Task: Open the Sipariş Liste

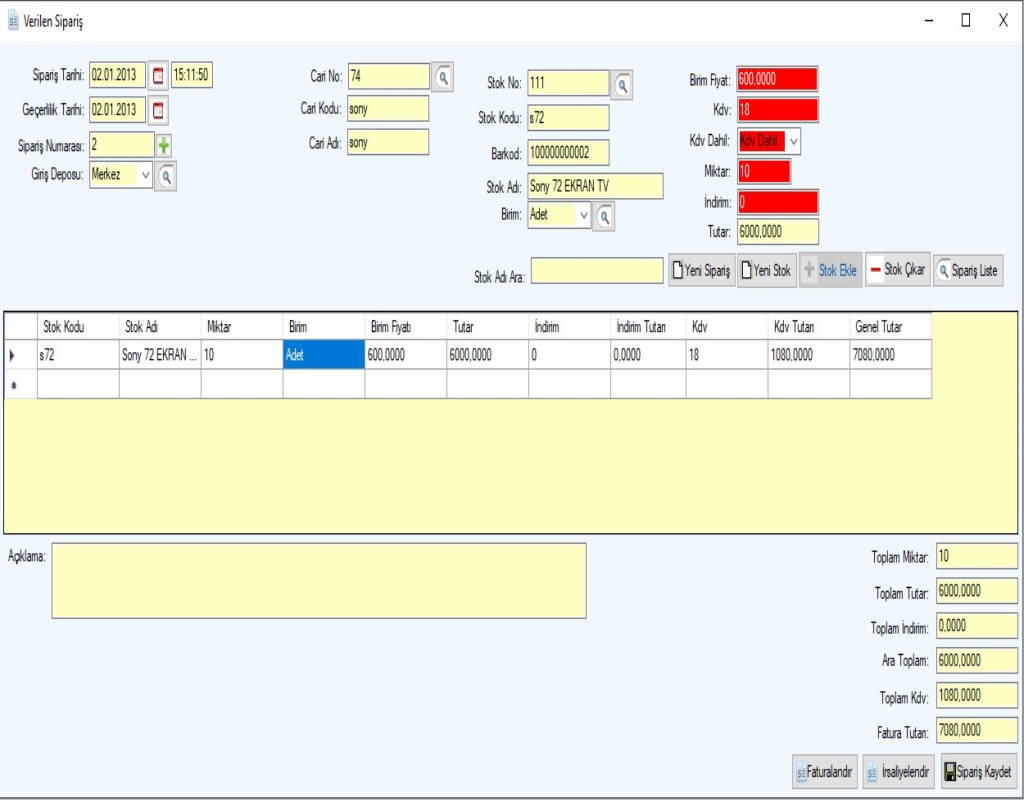Action: click(968, 270)
